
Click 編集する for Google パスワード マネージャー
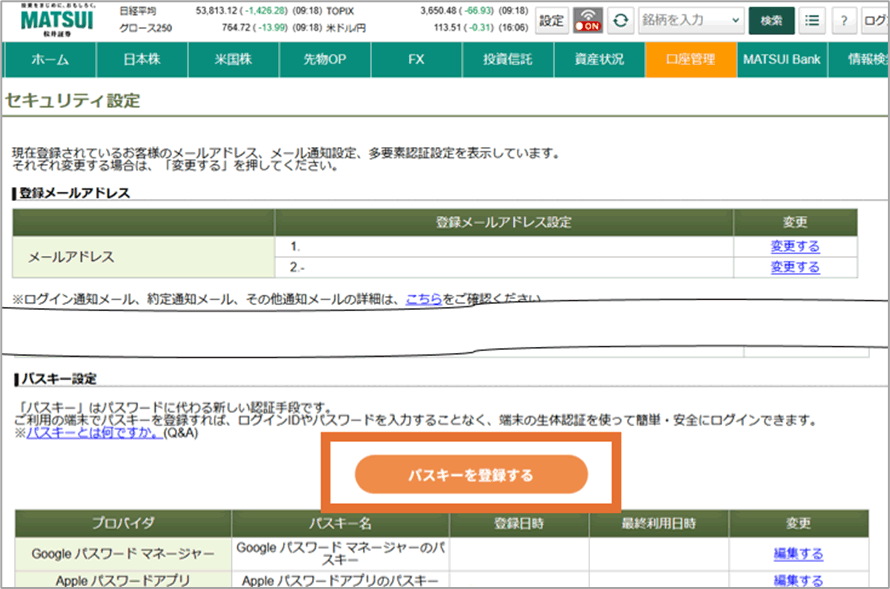[798, 553]
